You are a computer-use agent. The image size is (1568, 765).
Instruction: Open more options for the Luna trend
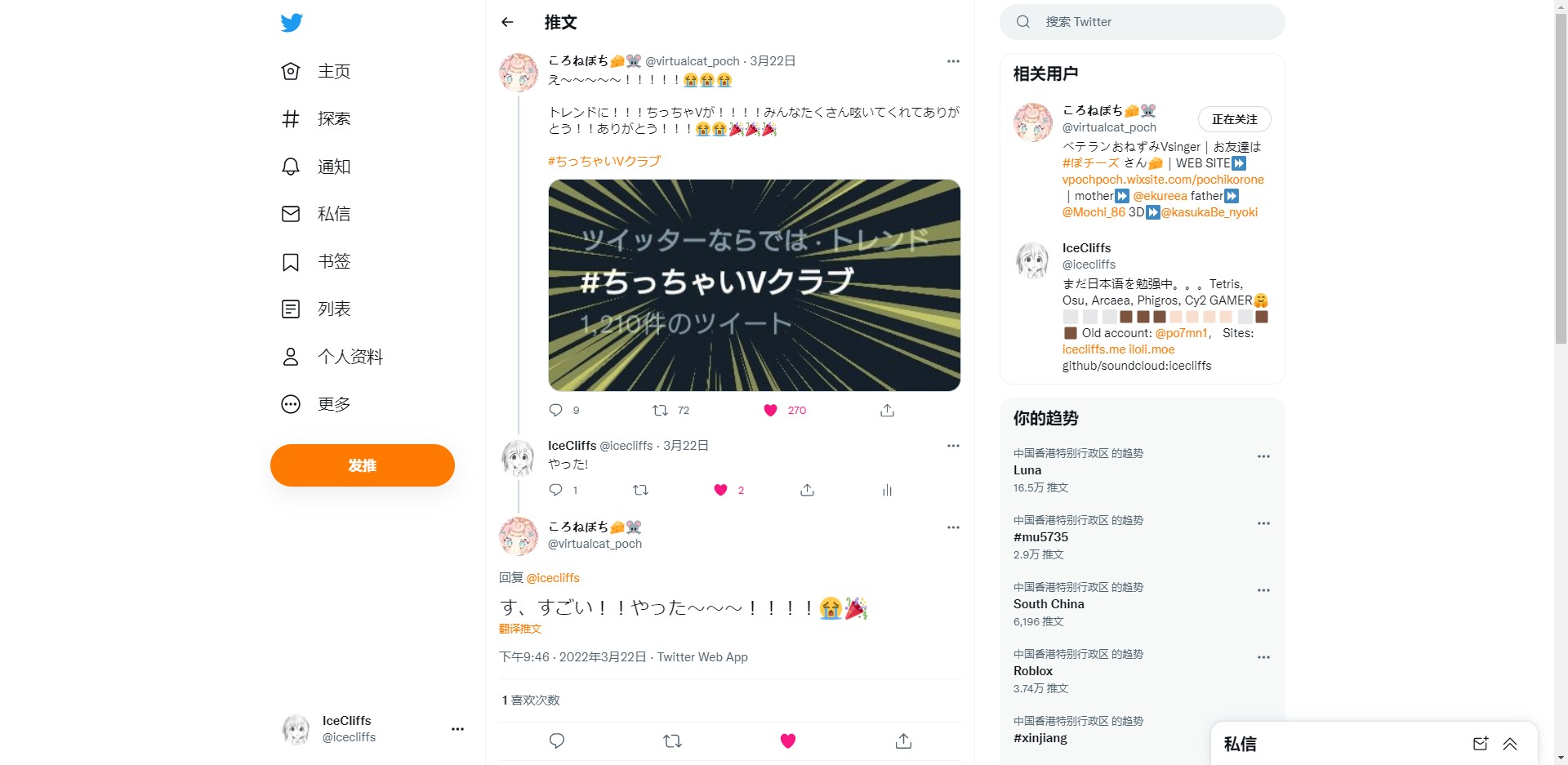(1263, 456)
